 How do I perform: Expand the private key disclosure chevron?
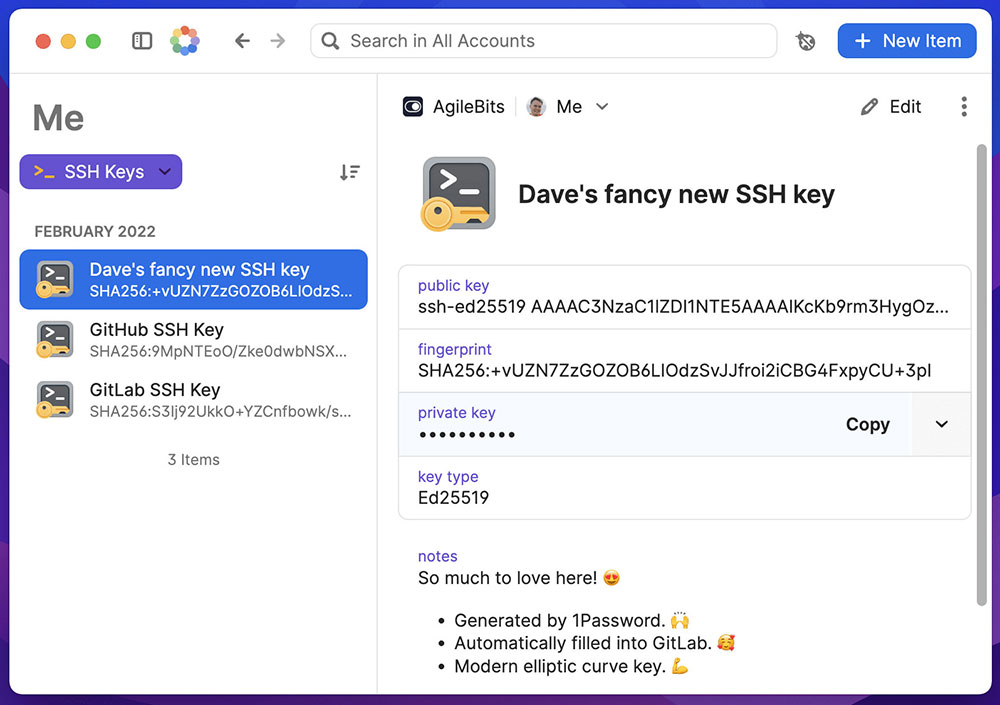click(x=941, y=424)
